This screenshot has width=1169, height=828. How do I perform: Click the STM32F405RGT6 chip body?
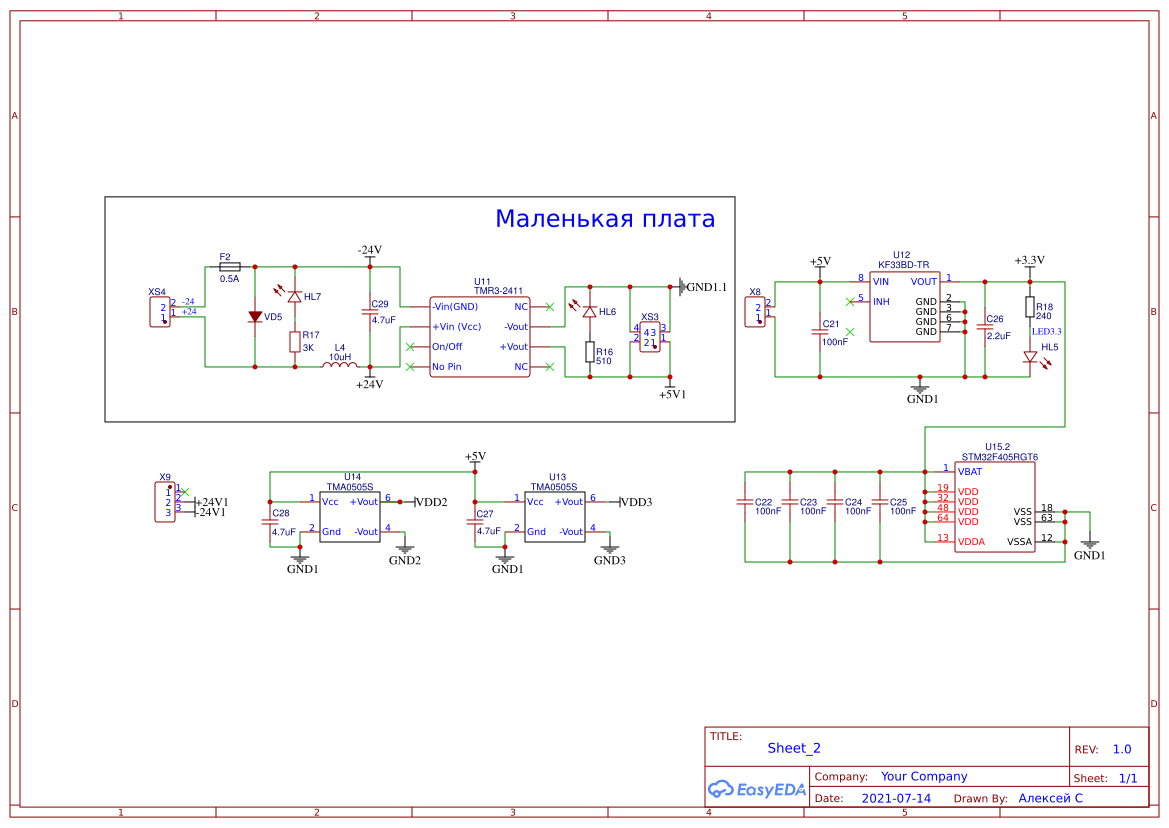(995, 507)
